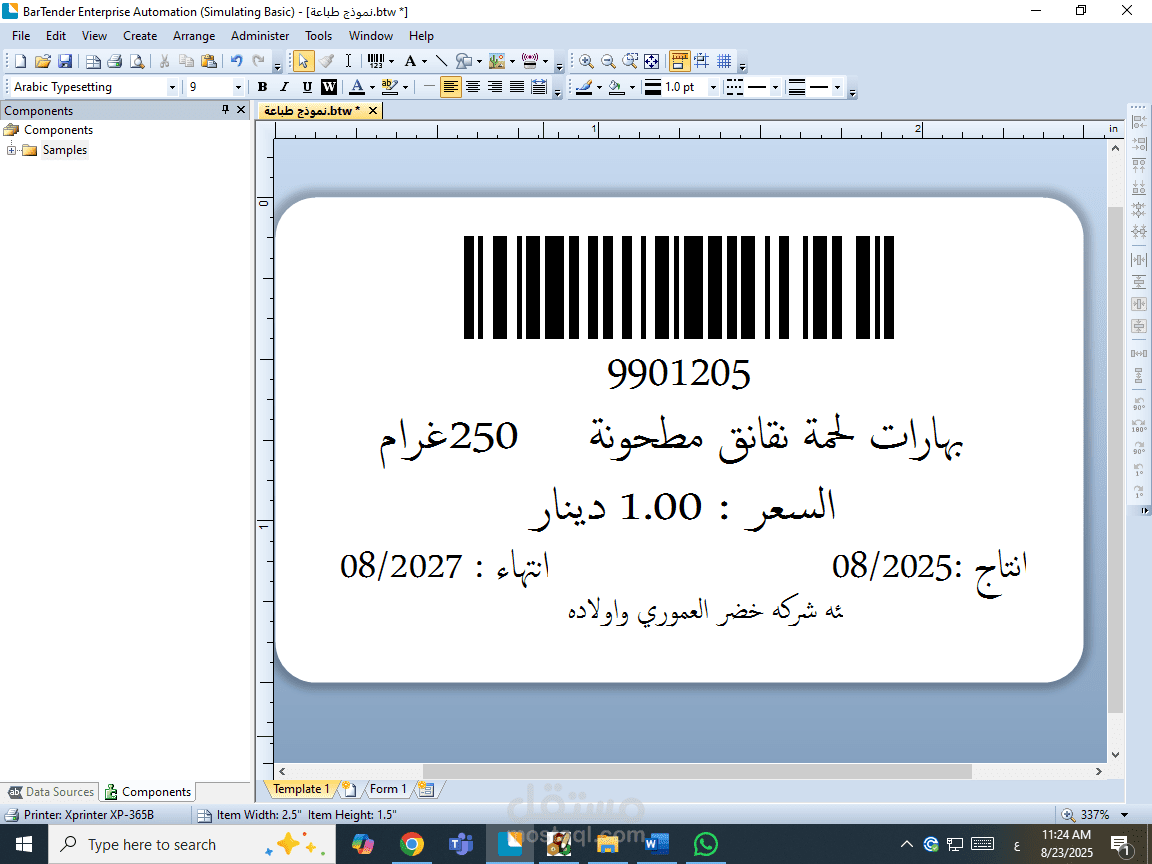The height and width of the screenshot is (864, 1152).
Task: Switch to the Form 1 tab
Action: pos(387,789)
